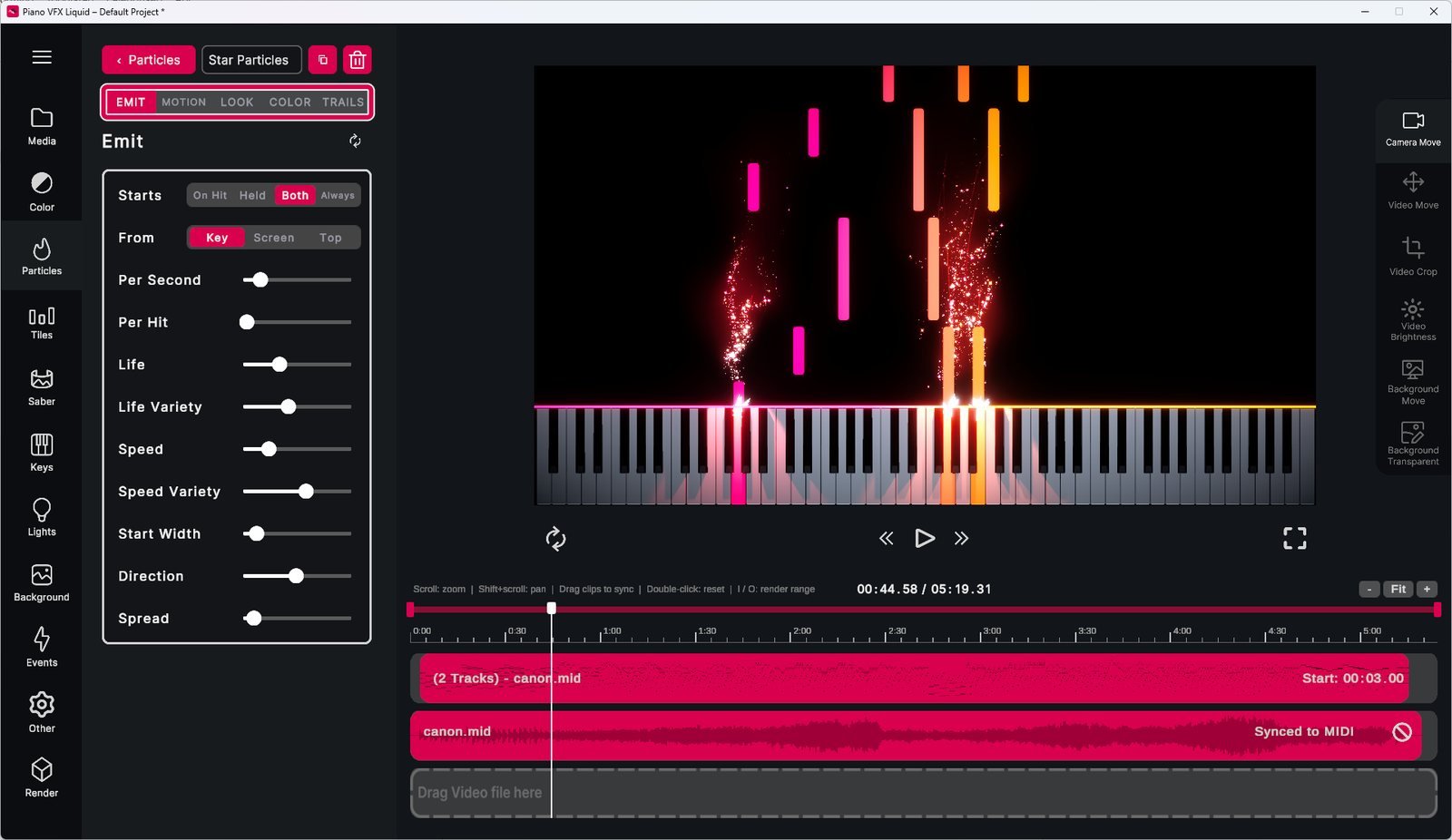Image resolution: width=1452 pixels, height=840 pixels.
Task: Set Starts to On Hit
Action: [x=210, y=195]
